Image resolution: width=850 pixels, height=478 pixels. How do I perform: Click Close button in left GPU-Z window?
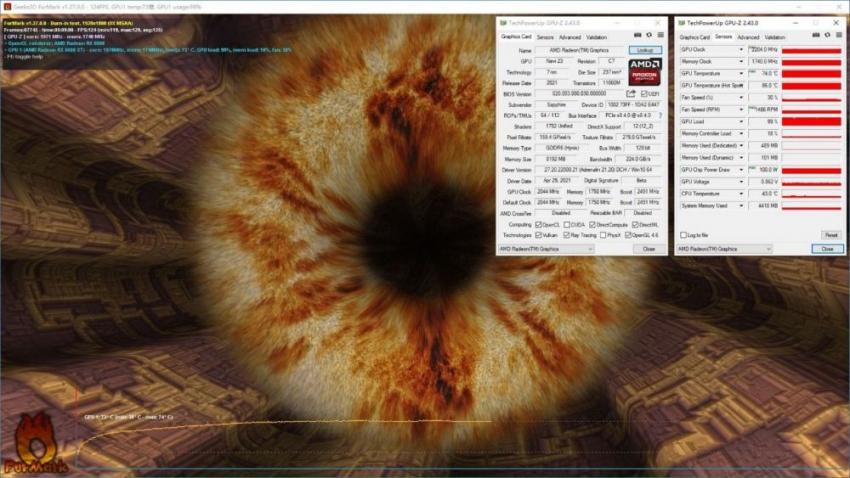click(649, 249)
